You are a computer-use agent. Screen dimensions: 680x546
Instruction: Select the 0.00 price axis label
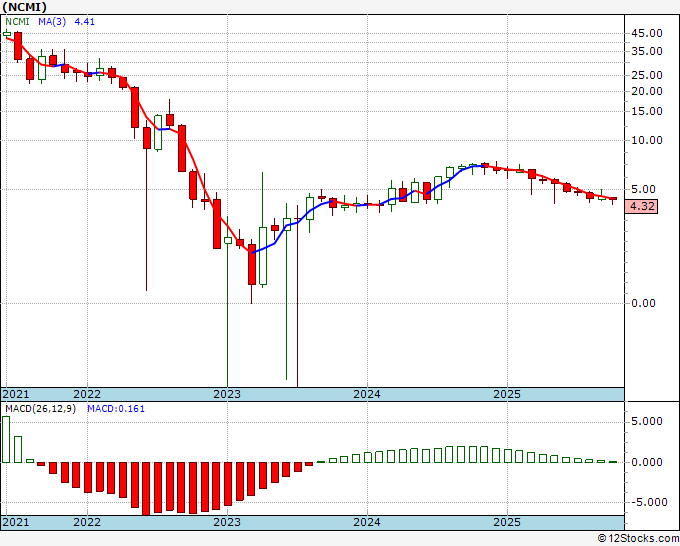pyautogui.click(x=643, y=303)
